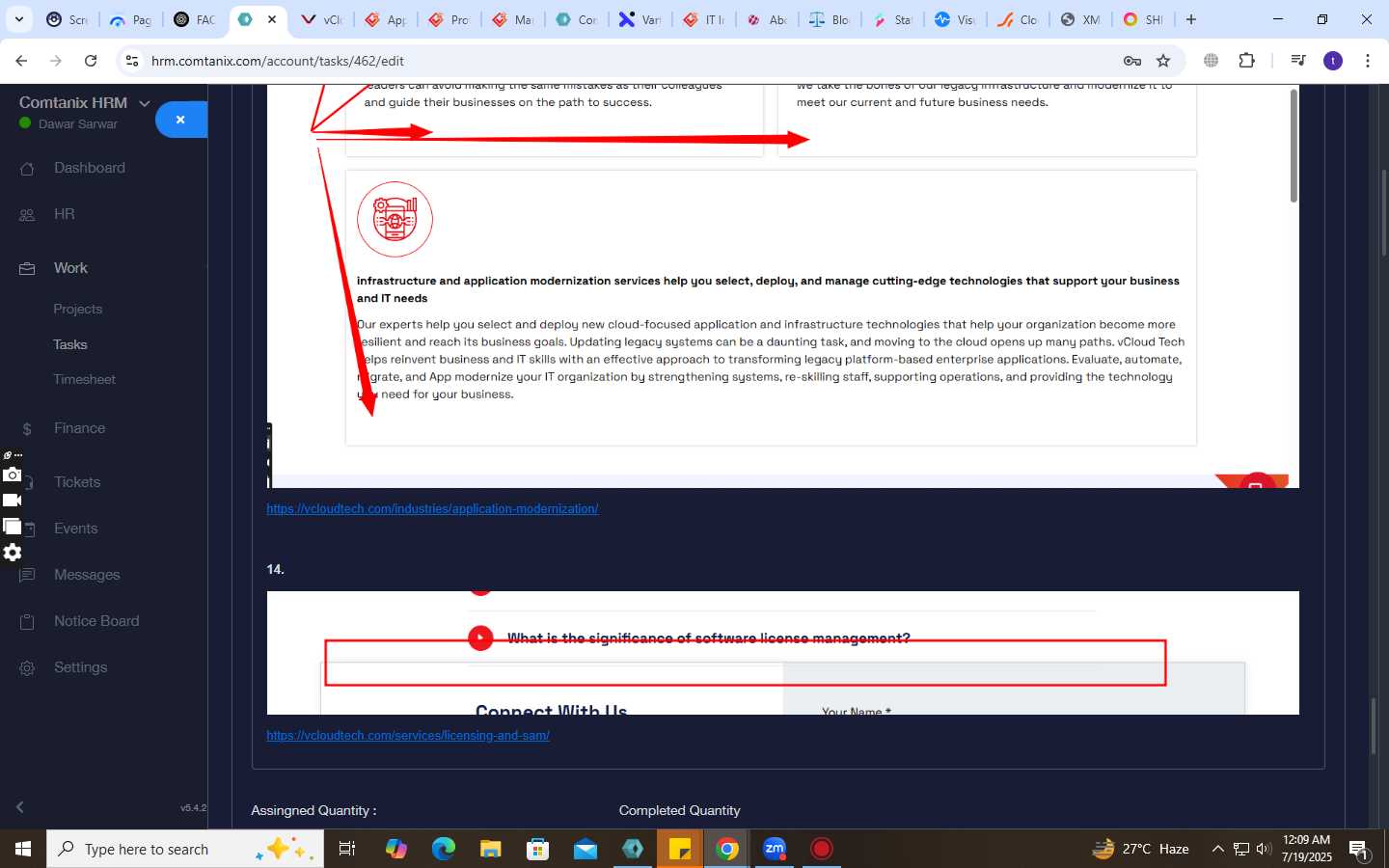
Task: Click the video record overlay icon
Action: click(x=12, y=501)
